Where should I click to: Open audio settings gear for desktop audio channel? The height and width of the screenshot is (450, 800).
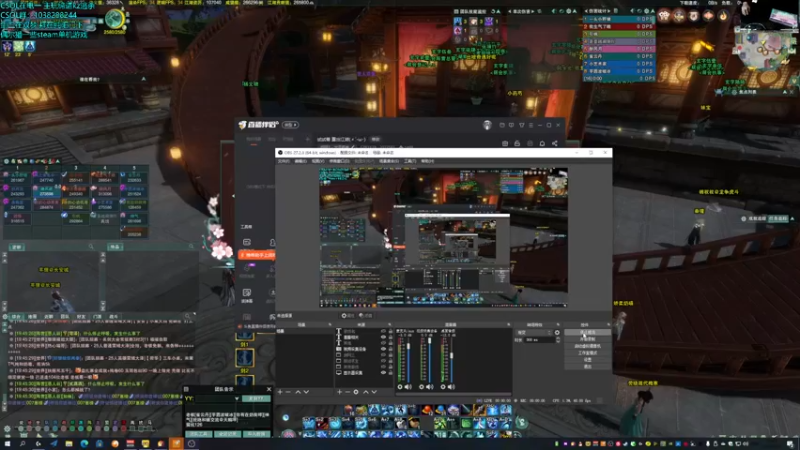(443, 387)
